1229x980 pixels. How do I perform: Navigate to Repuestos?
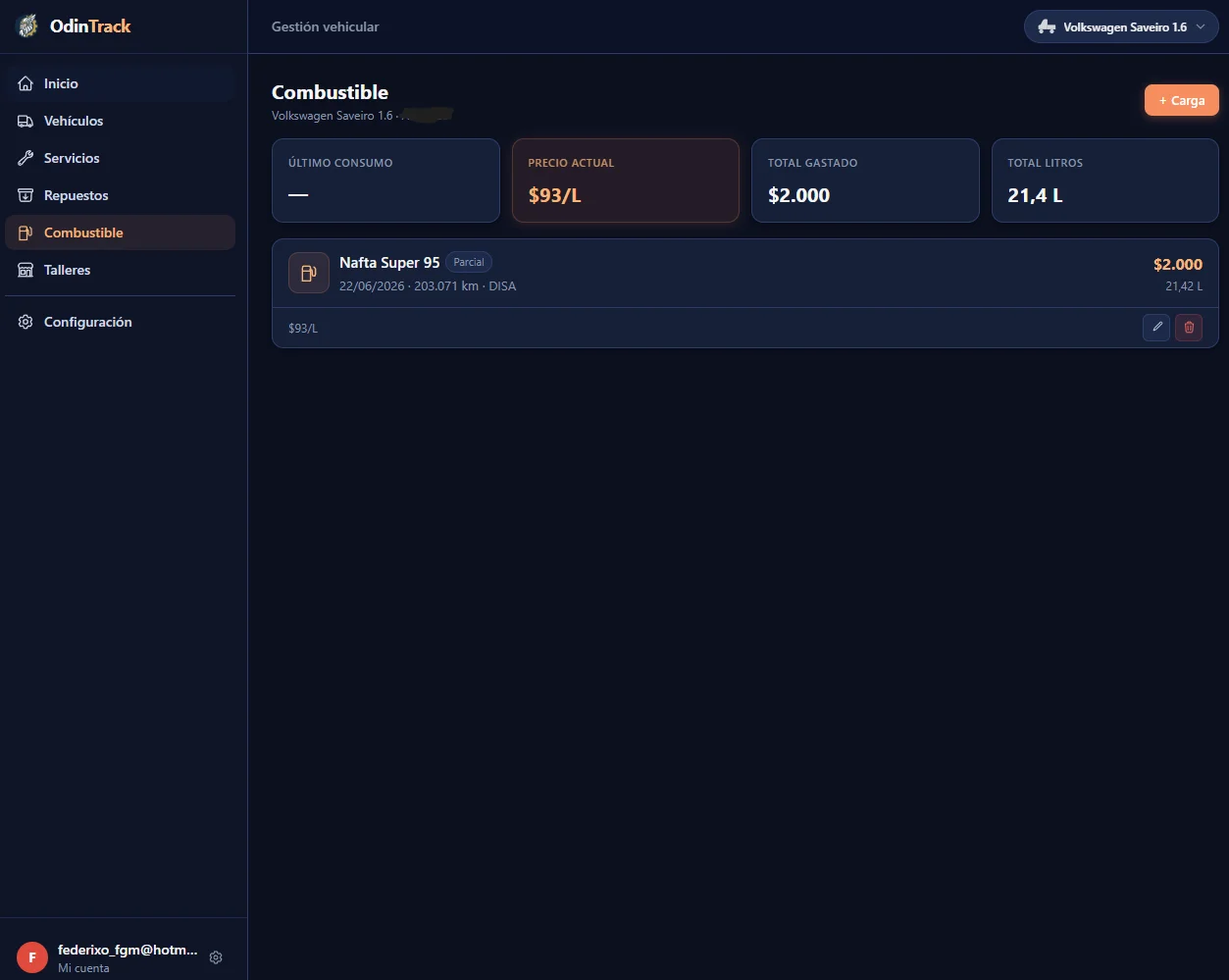tap(120, 195)
